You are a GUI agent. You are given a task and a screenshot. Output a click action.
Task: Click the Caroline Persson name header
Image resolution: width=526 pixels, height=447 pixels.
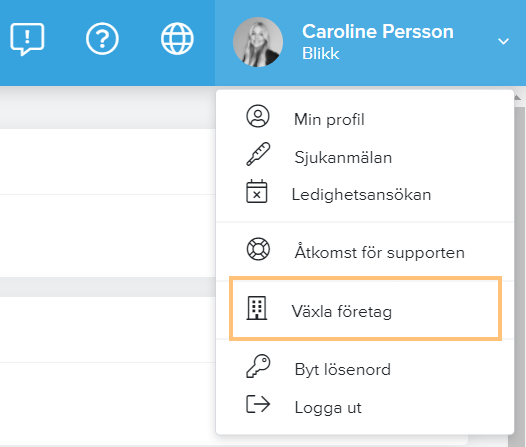[378, 32]
